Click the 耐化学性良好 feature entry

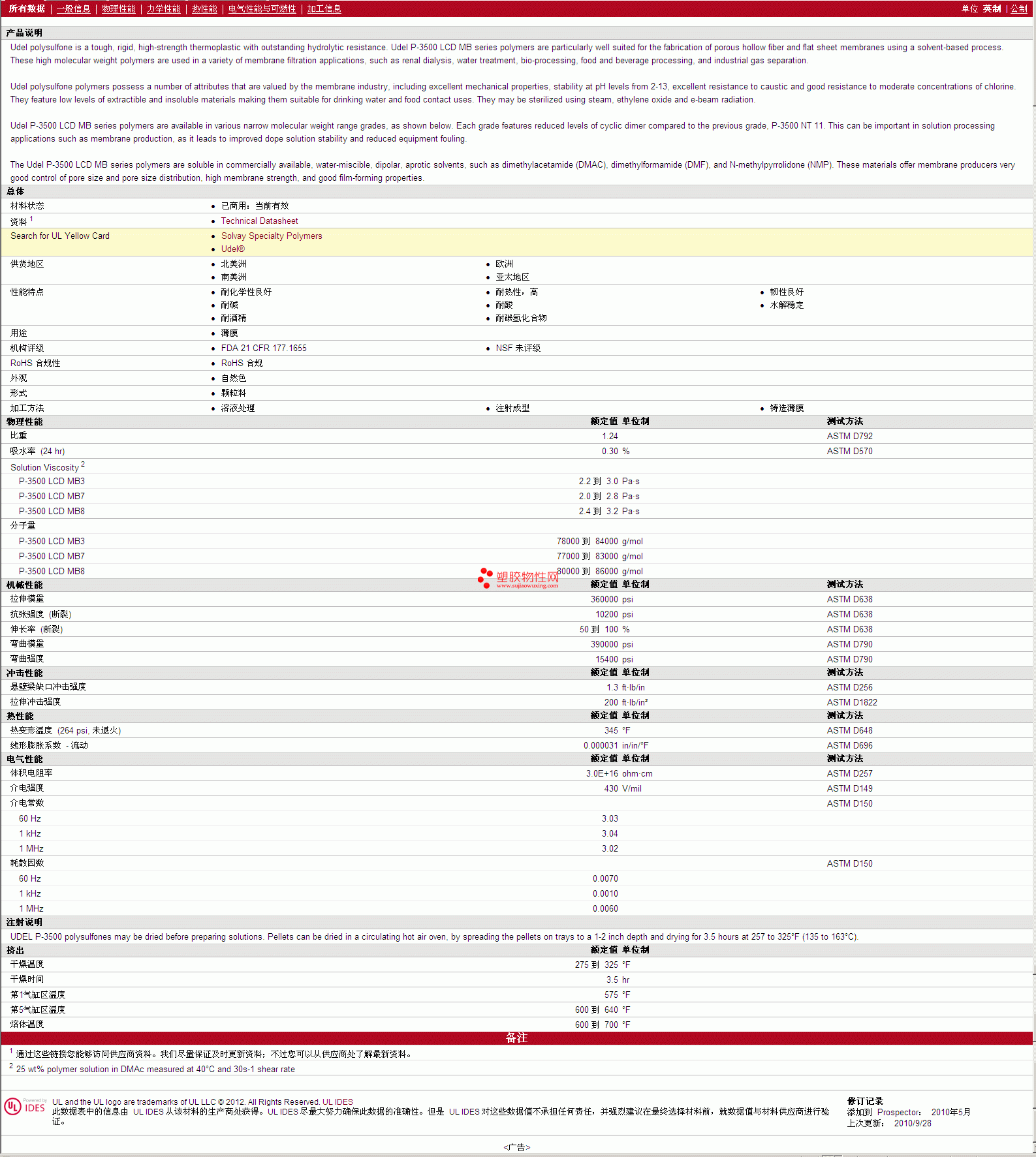(246, 292)
